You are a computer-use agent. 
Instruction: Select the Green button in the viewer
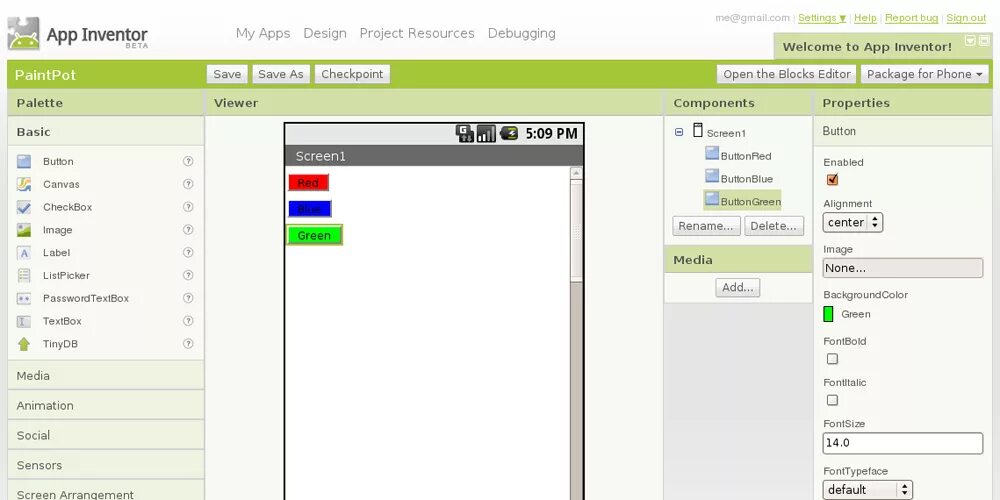coord(314,235)
